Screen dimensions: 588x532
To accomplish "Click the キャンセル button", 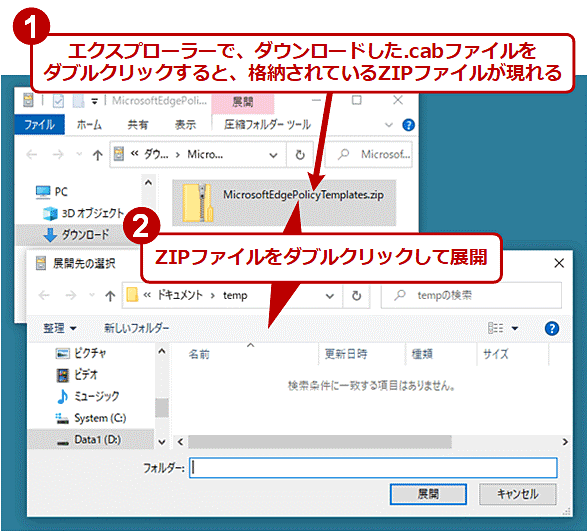I will [x=518, y=494].
